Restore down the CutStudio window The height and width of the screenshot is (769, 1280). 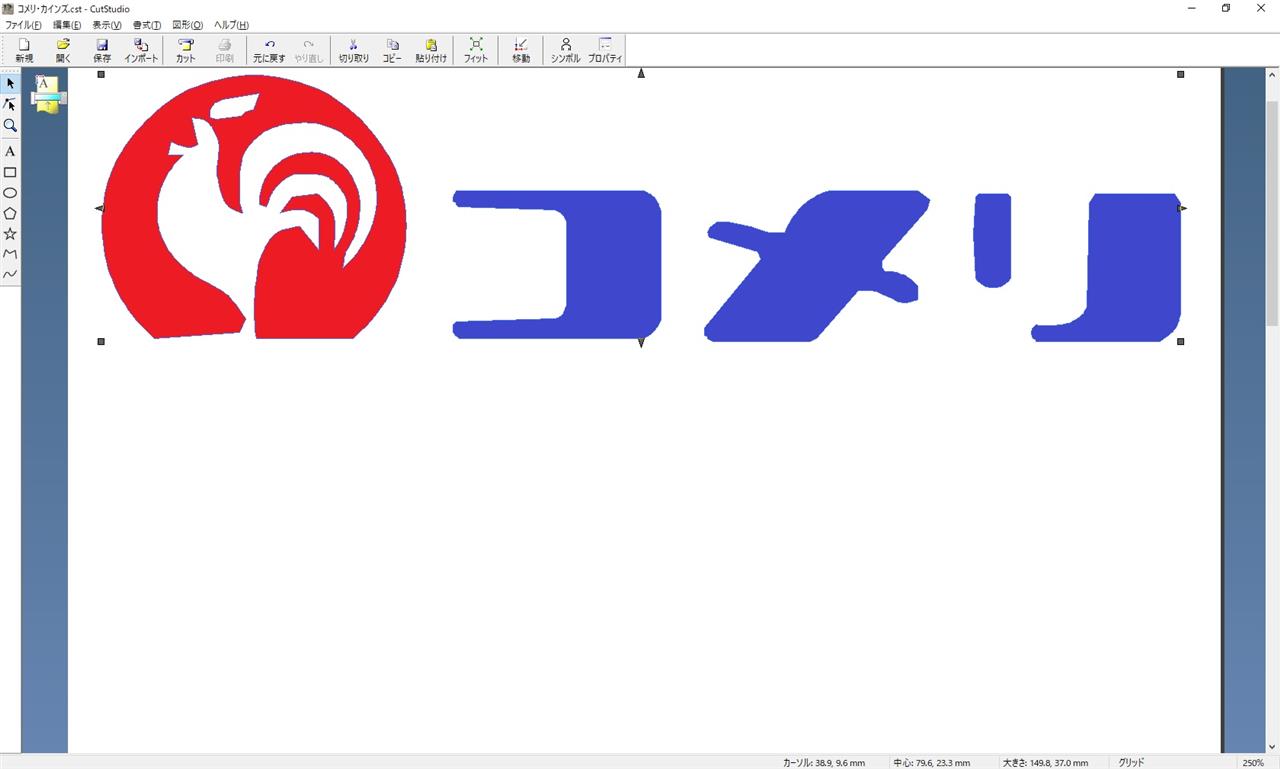[x=1226, y=8]
